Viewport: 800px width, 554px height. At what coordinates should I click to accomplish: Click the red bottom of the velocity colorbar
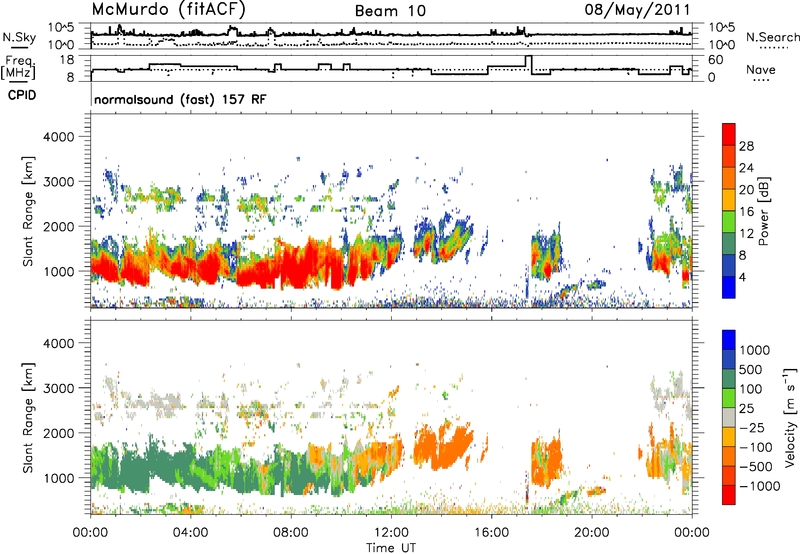coord(729,495)
